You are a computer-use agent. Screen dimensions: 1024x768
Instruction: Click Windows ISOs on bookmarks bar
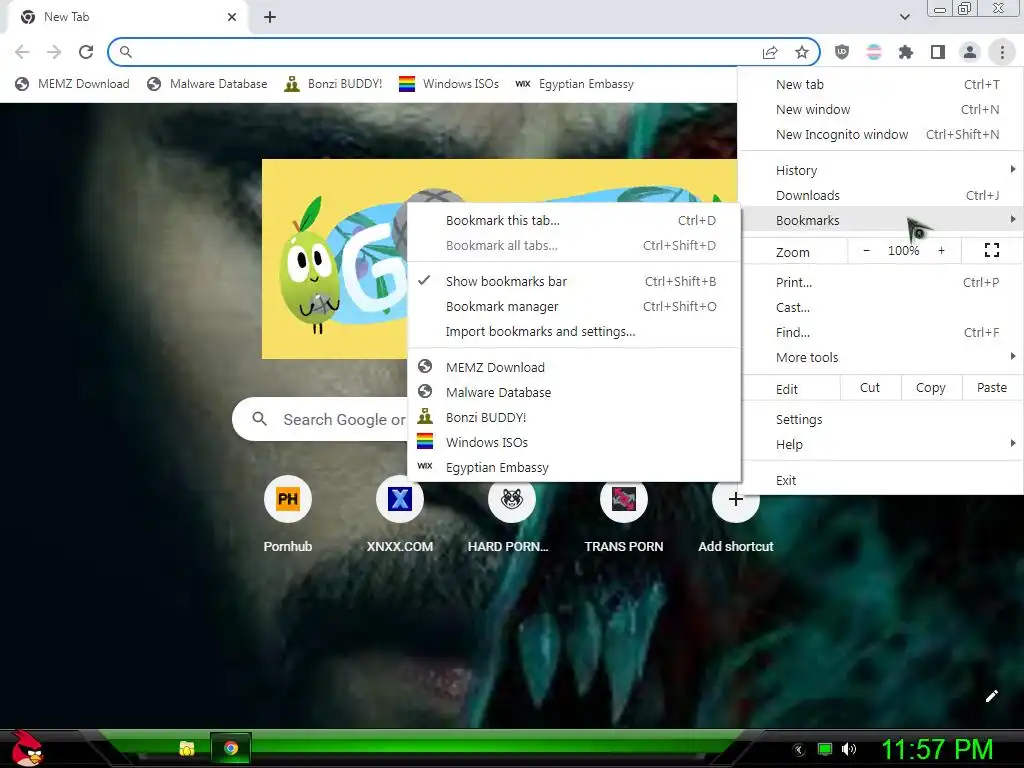tap(449, 84)
